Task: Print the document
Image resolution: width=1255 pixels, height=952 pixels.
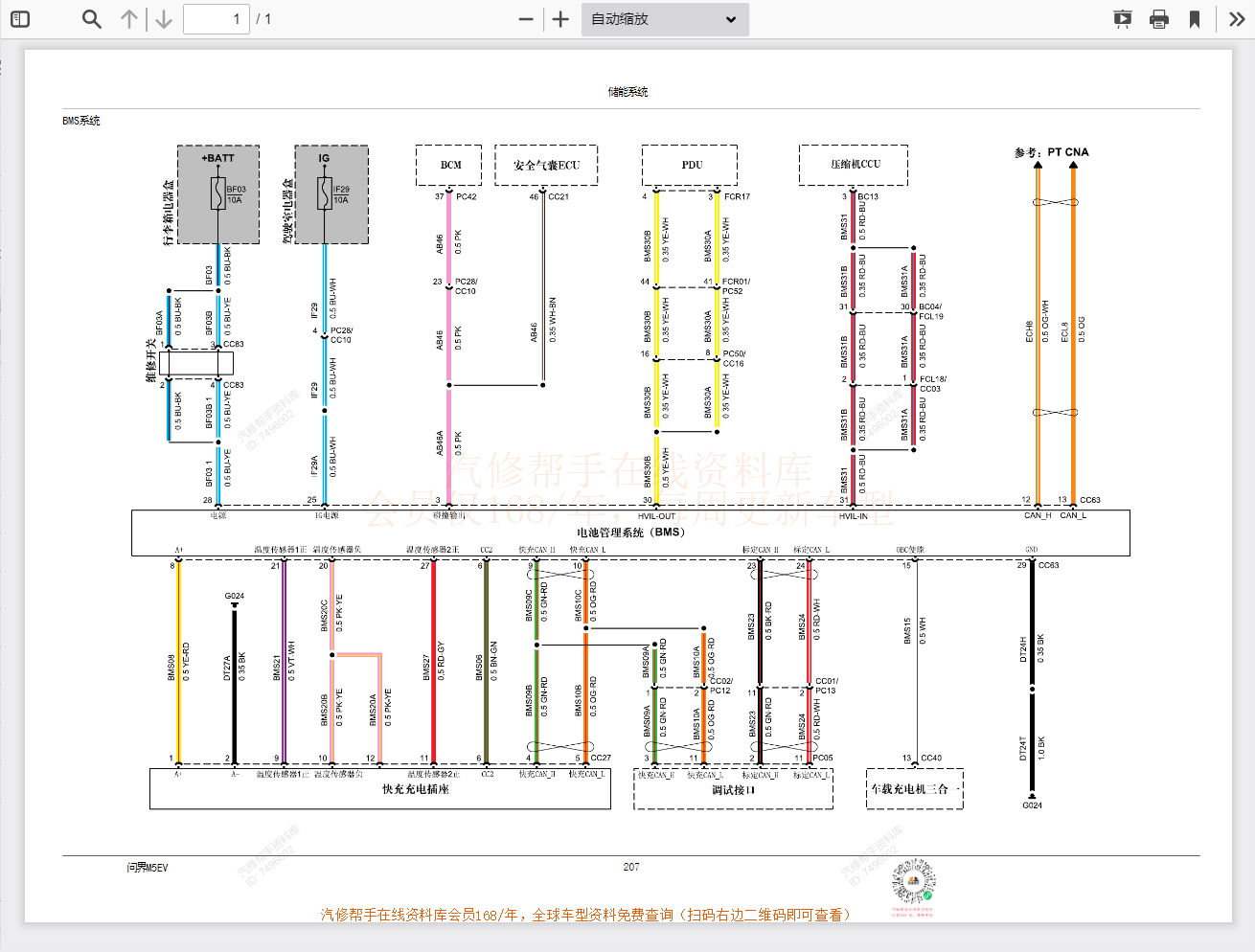Action: point(1159,19)
